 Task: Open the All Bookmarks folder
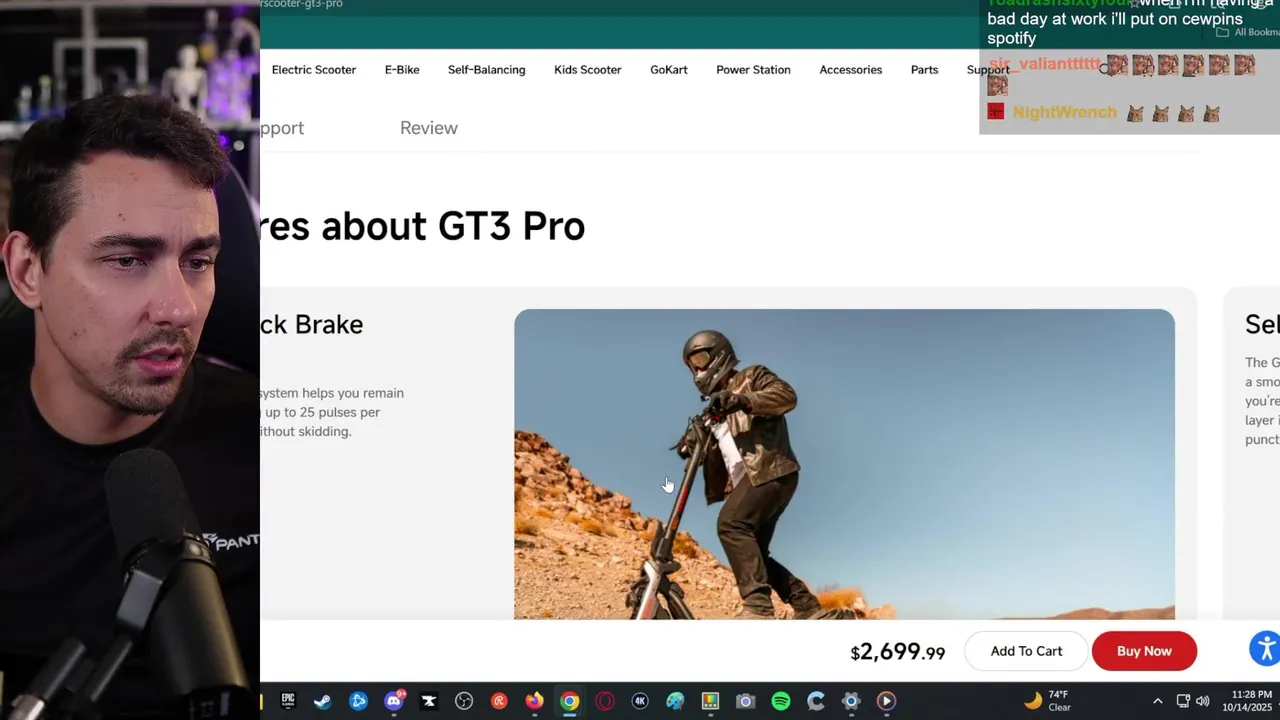coord(1247,32)
